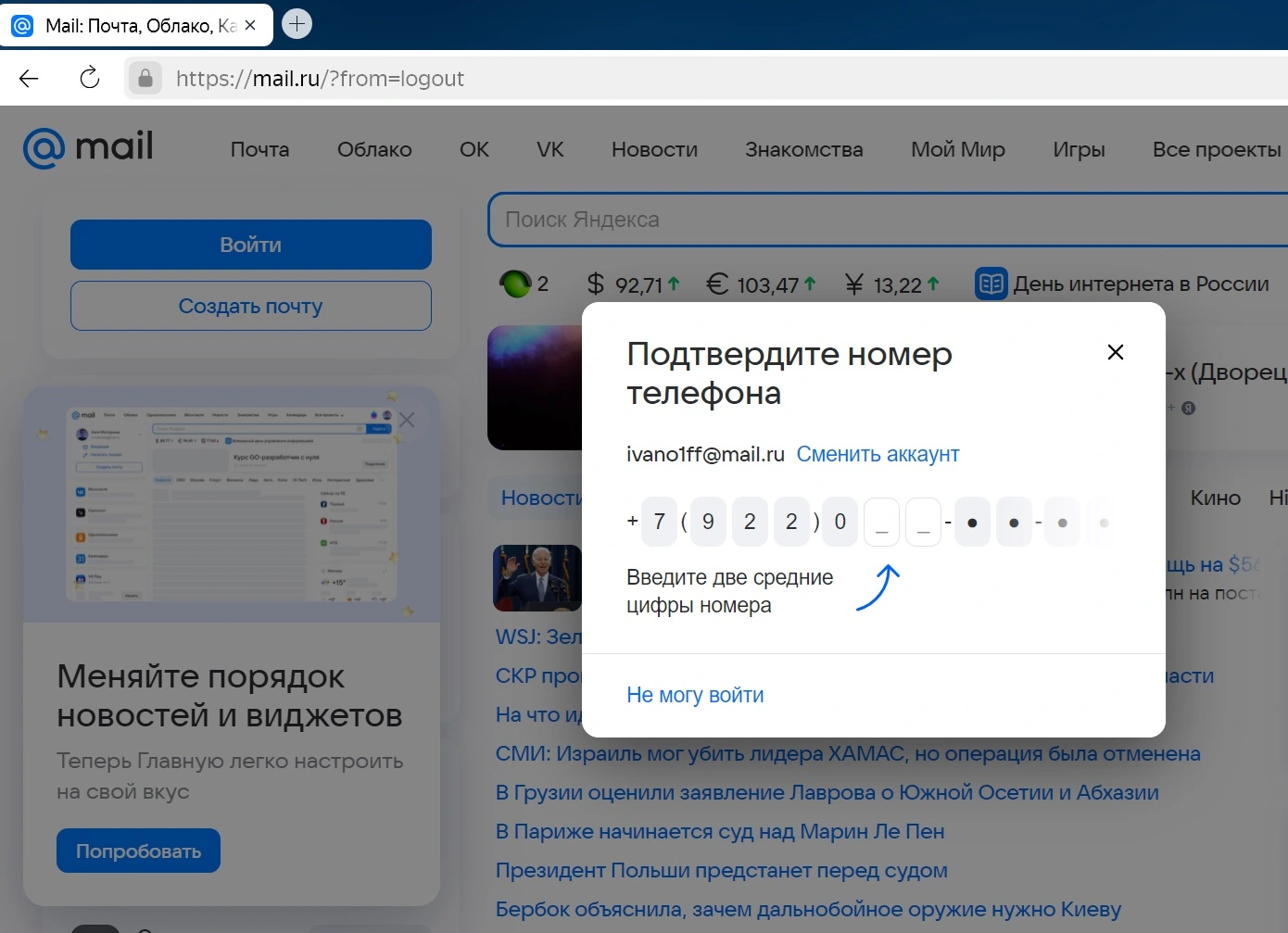Open headline about Polish president trial

point(721,870)
